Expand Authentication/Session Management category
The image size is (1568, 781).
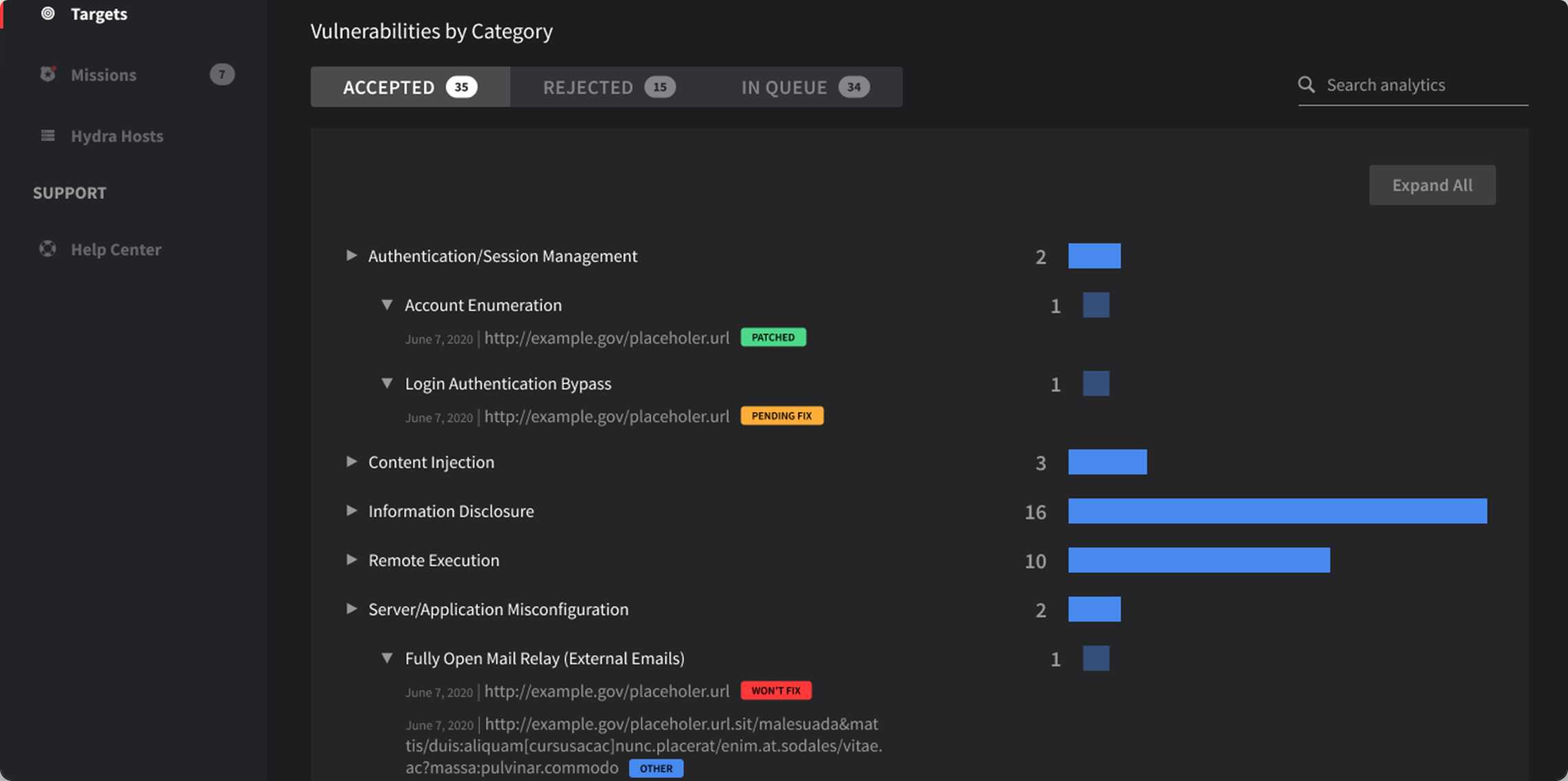pyautogui.click(x=351, y=255)
